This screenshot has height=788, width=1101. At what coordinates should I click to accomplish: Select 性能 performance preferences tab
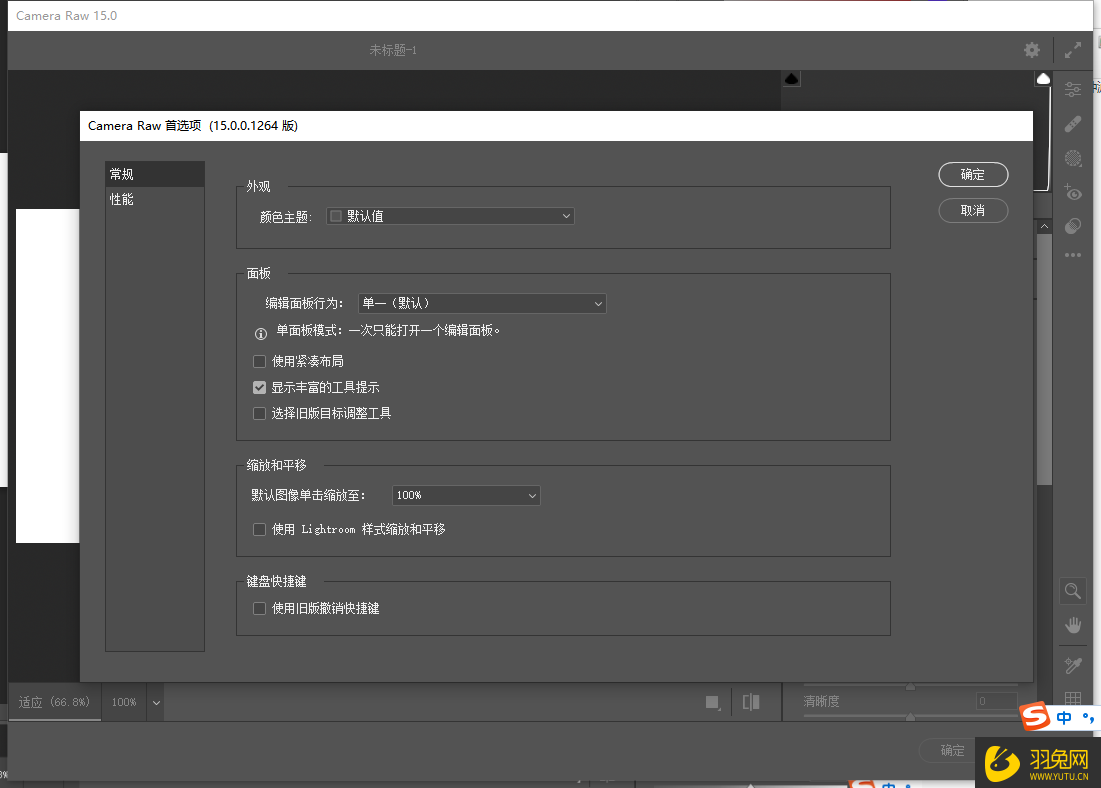click(x=155, y=199)
